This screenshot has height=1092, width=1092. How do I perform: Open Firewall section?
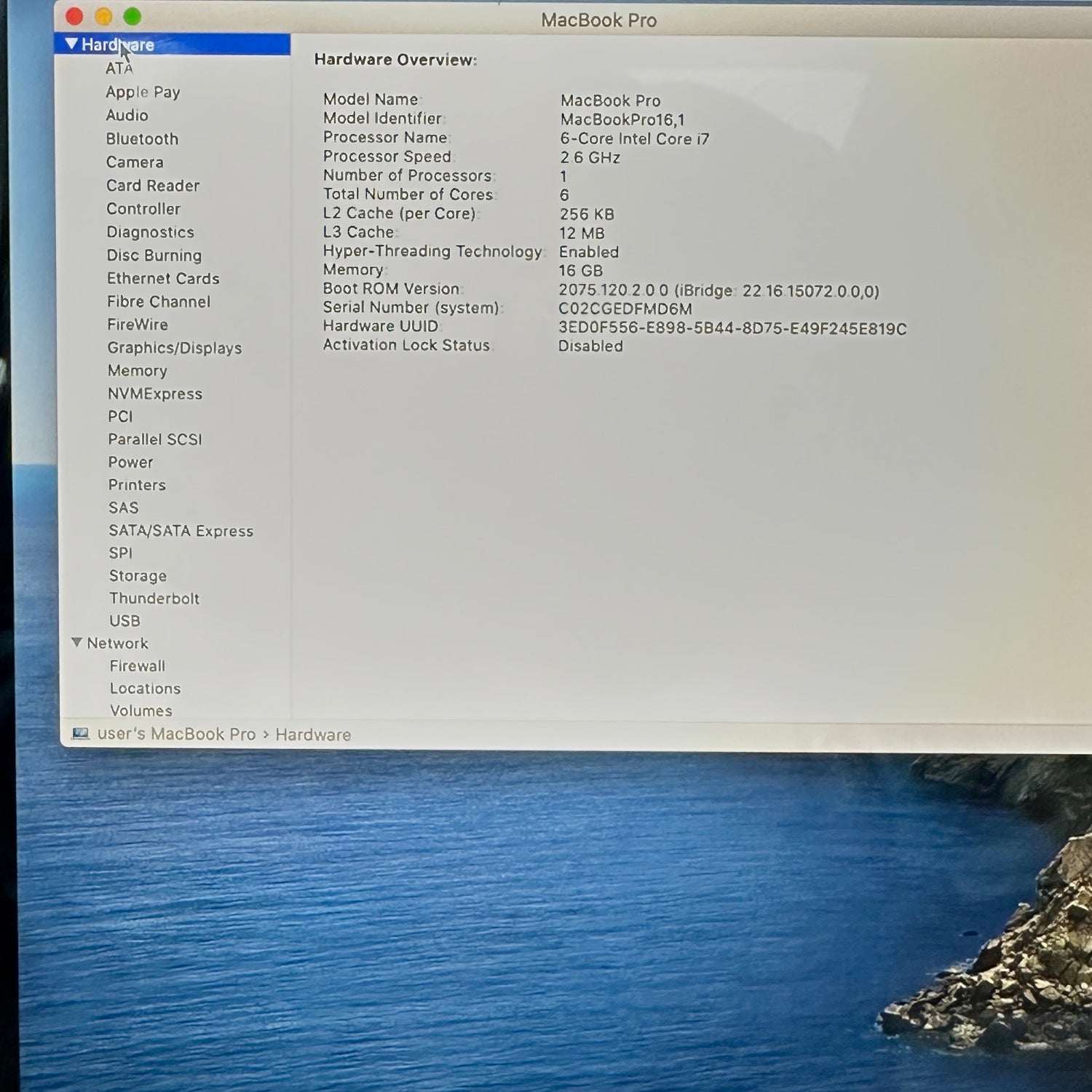pyautogui.click(x=138, y=665)
